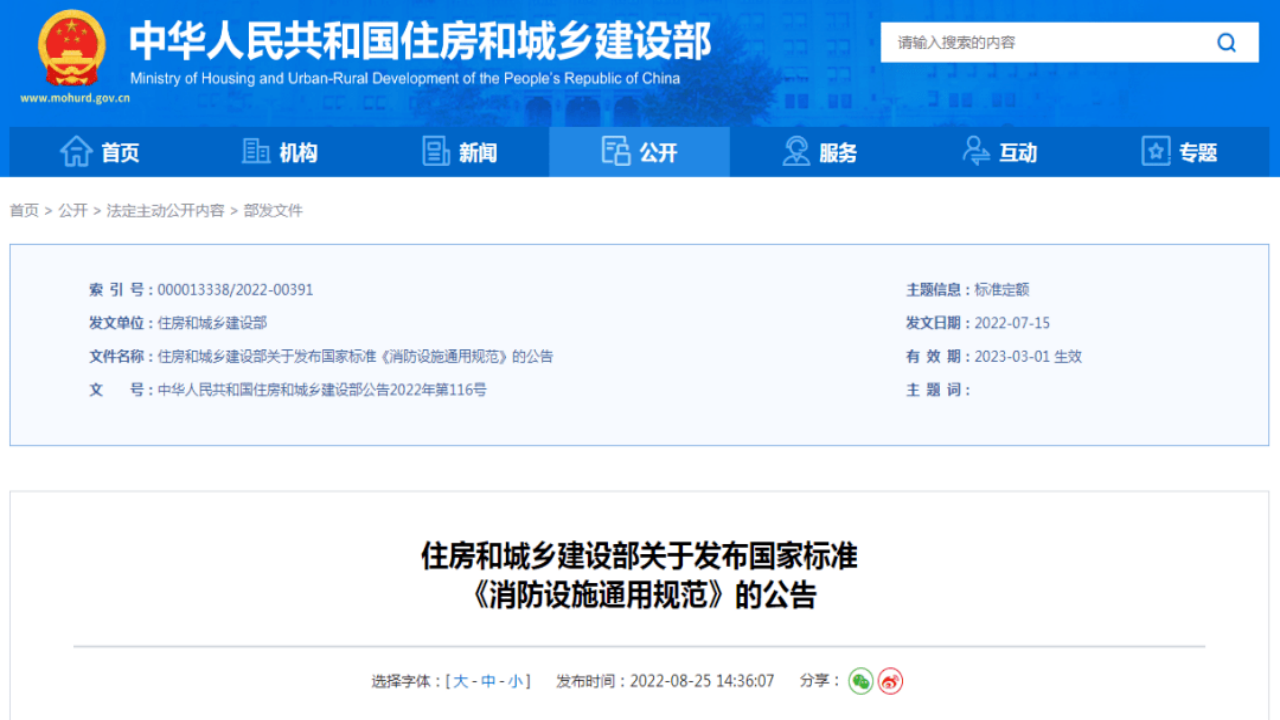Image resolution: width=1280 pixels, height=720 pixels.
Task: Select medium font size 中
Action: (x=488, y=681)
